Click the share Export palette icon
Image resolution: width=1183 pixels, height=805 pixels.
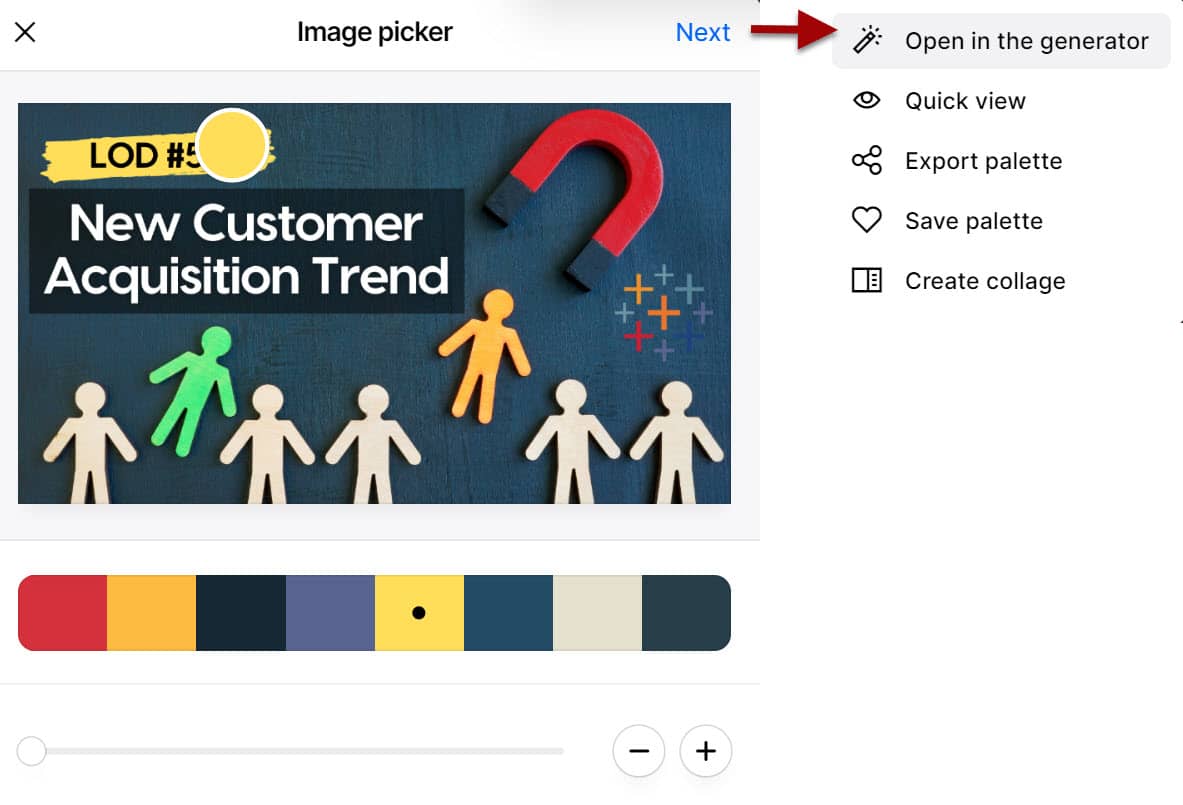pyautogui.click(x=867, y=160)
